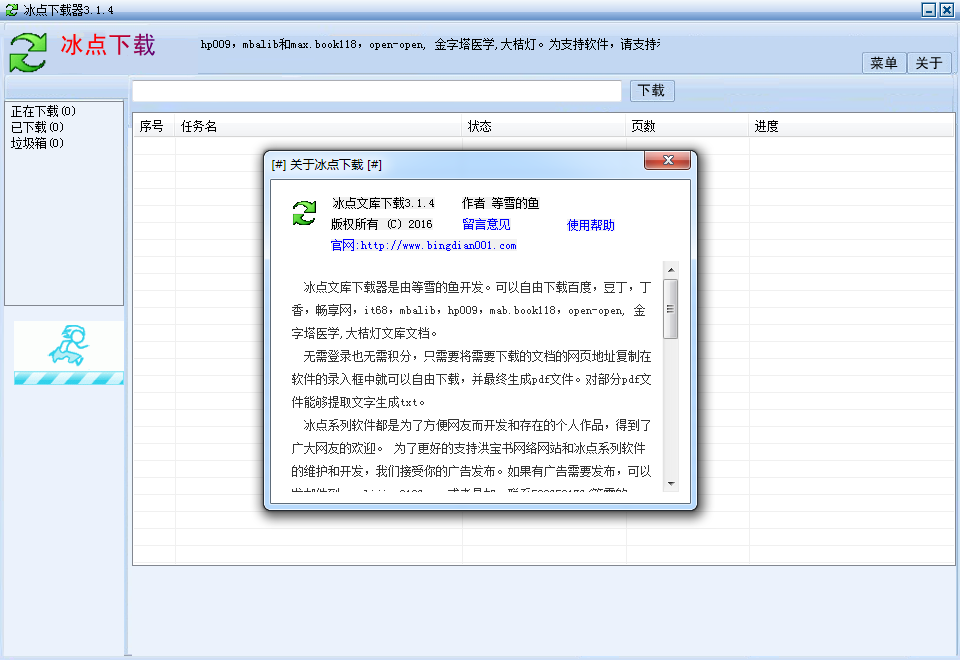
Task: Click the scroll down arrow in About dialog
Action: 671,484
